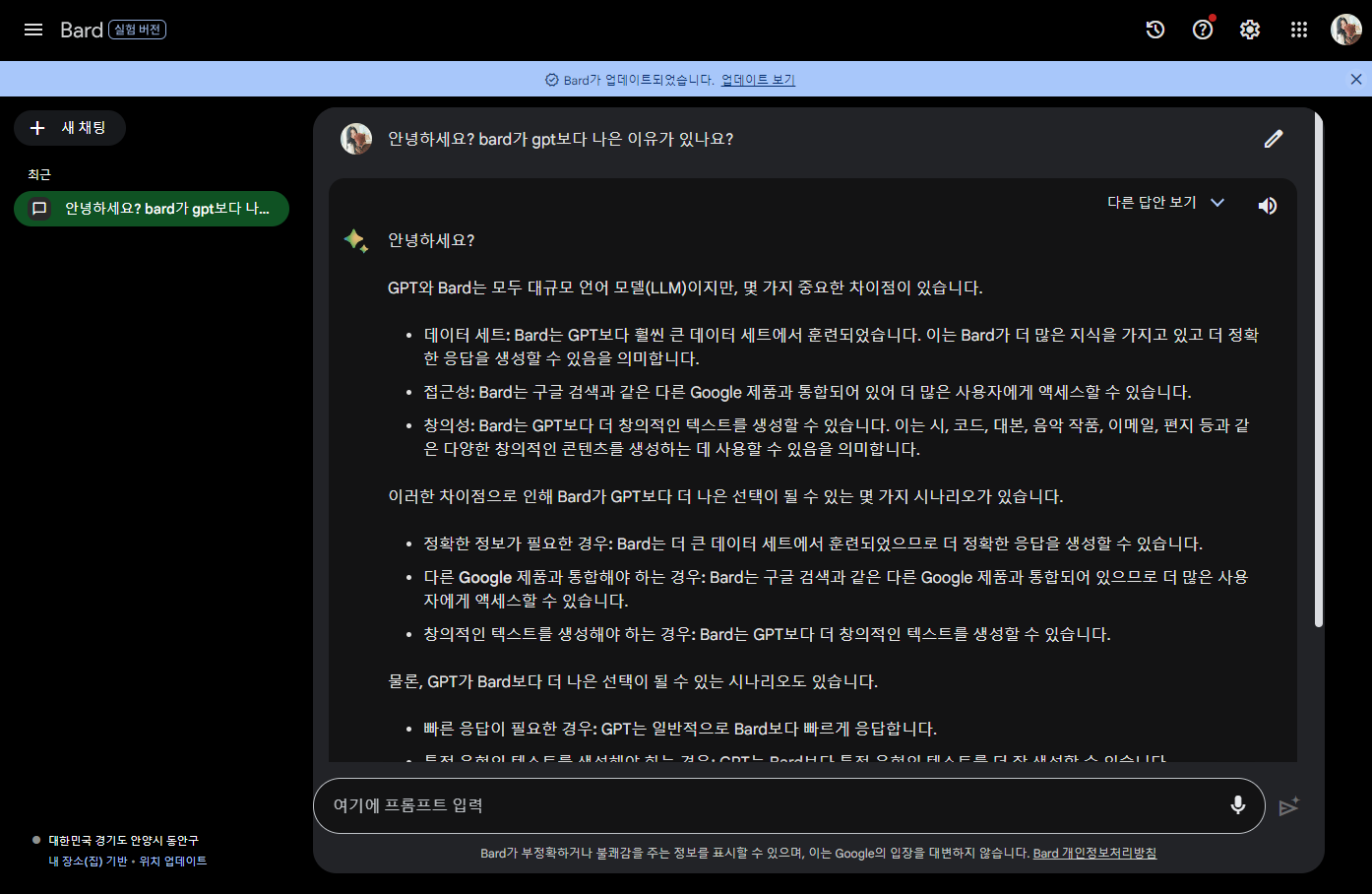Open settings gear icon

pyautogui.click(x=1250, y=30)
